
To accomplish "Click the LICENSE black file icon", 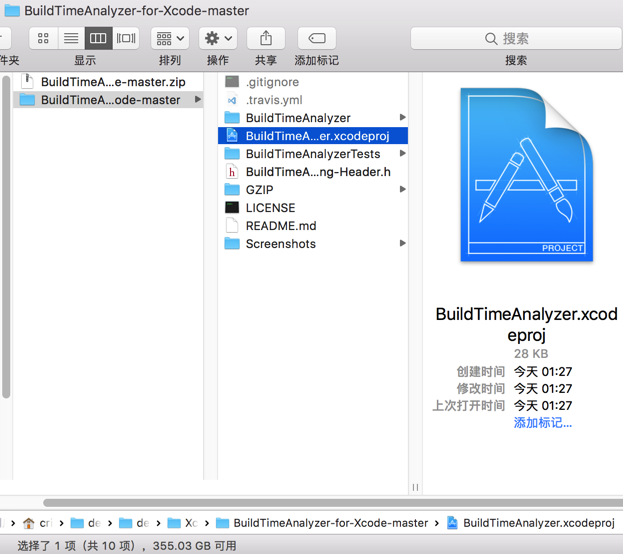I will 232,207.
